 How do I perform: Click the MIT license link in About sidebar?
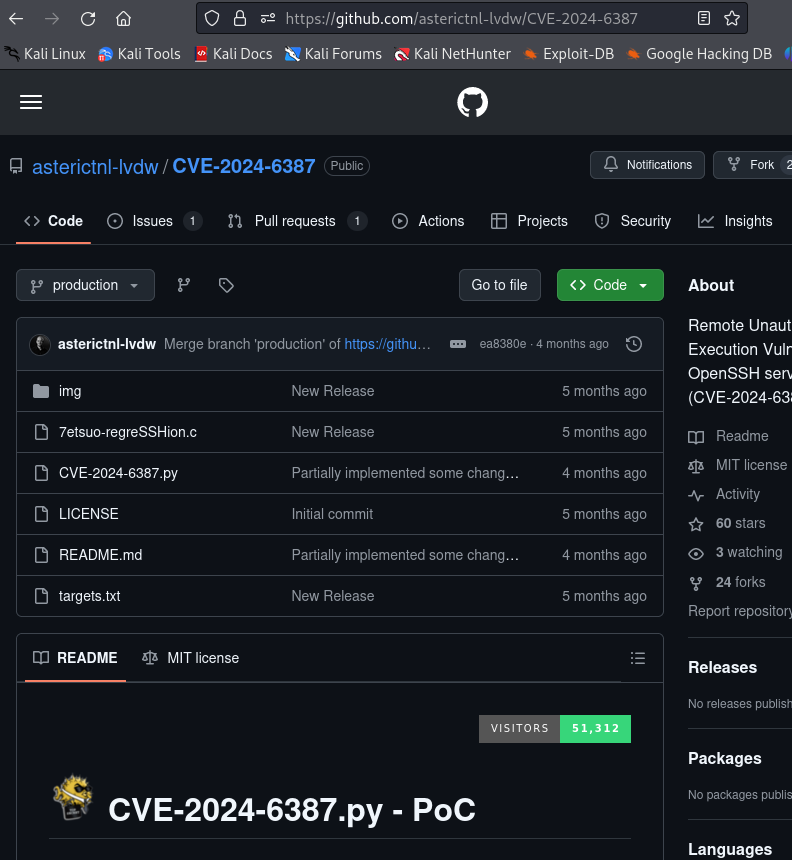click(x=751, y=465)
